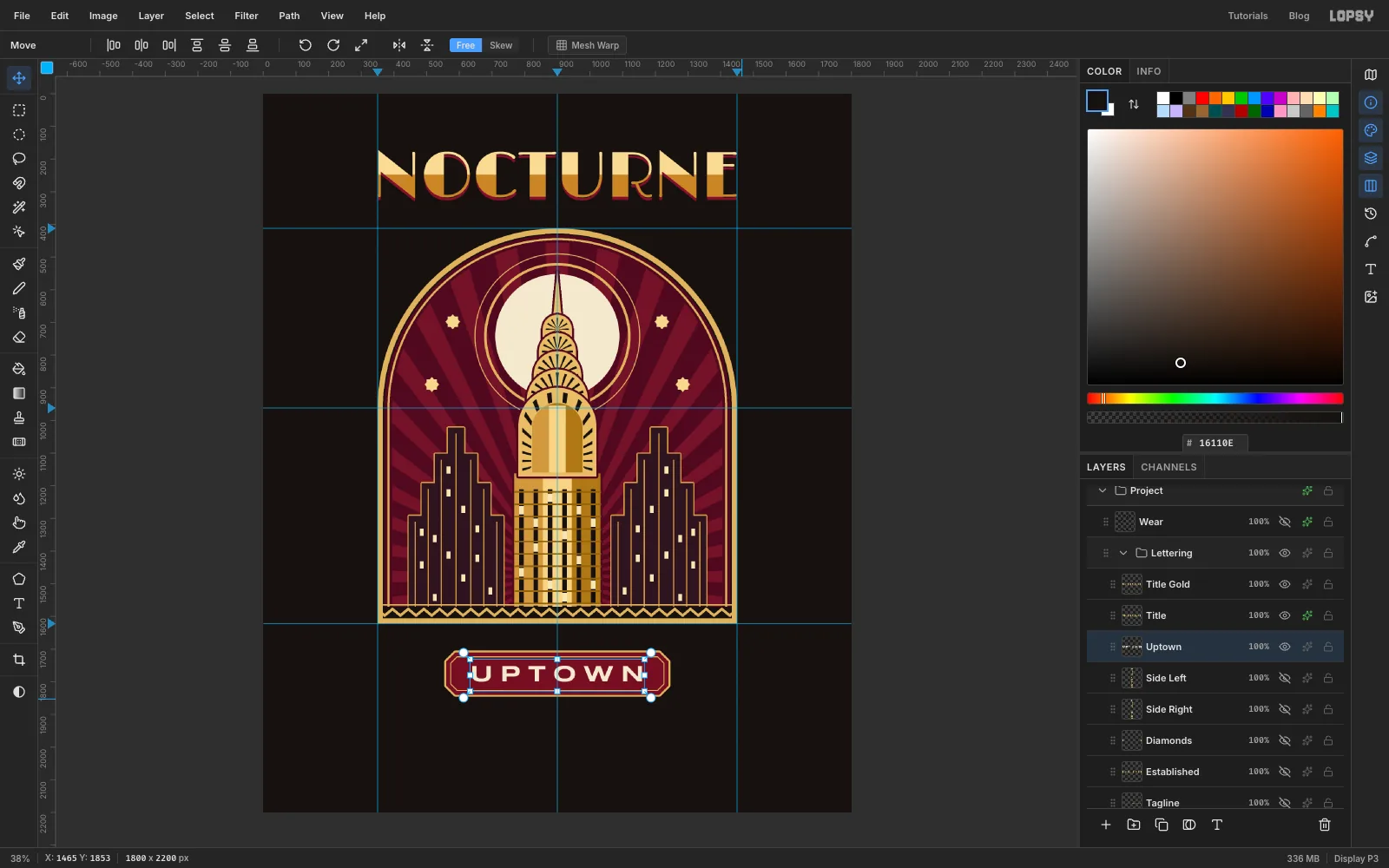
Task: Open the Filter menu
Action: coord(247,16)
